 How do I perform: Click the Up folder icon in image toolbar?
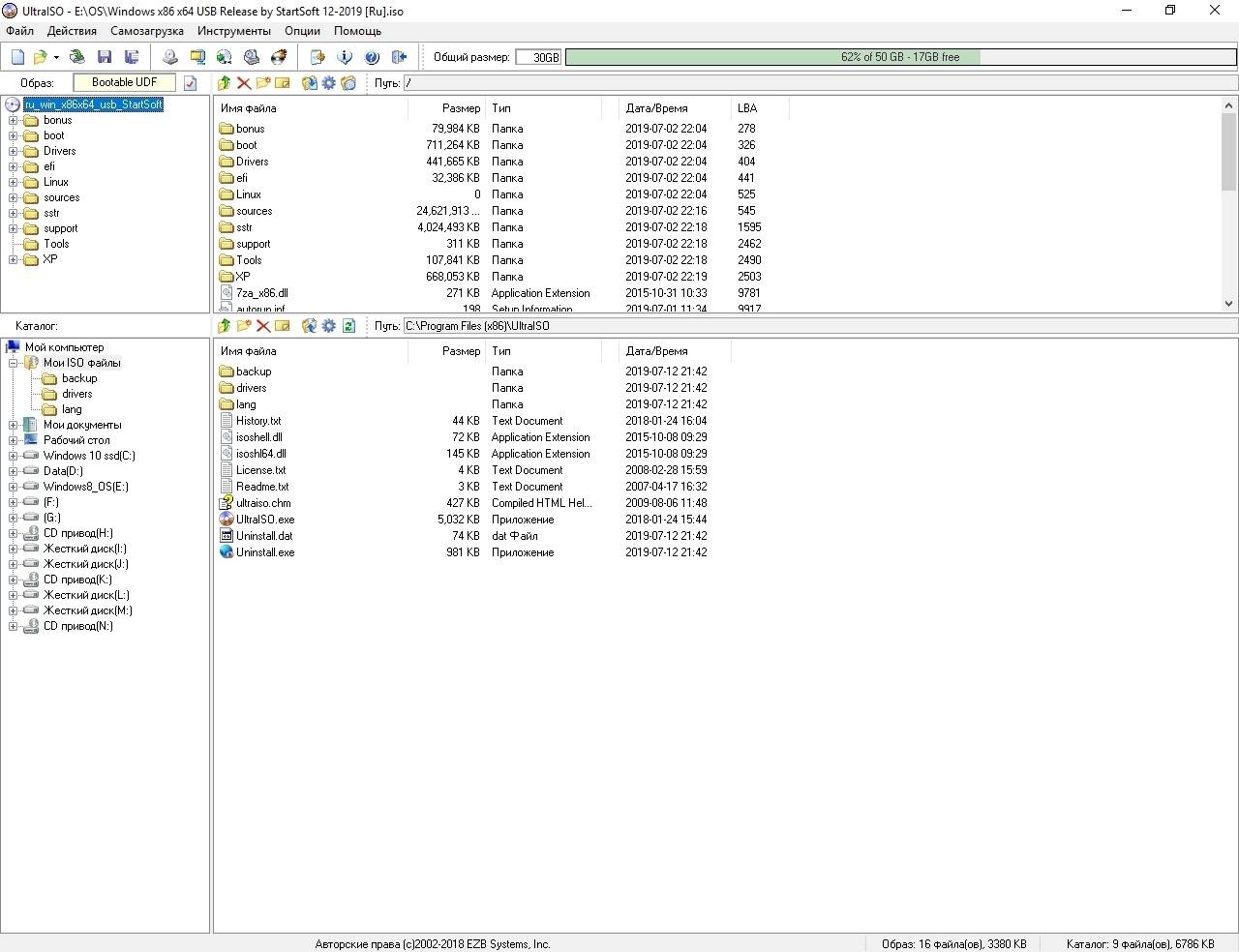[225, 83]
